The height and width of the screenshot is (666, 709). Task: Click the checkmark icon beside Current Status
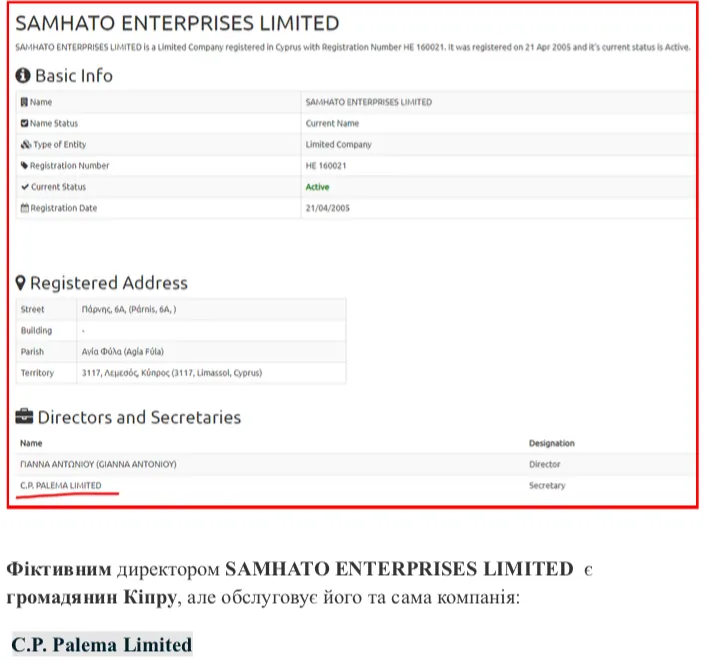tap(25, 187)
